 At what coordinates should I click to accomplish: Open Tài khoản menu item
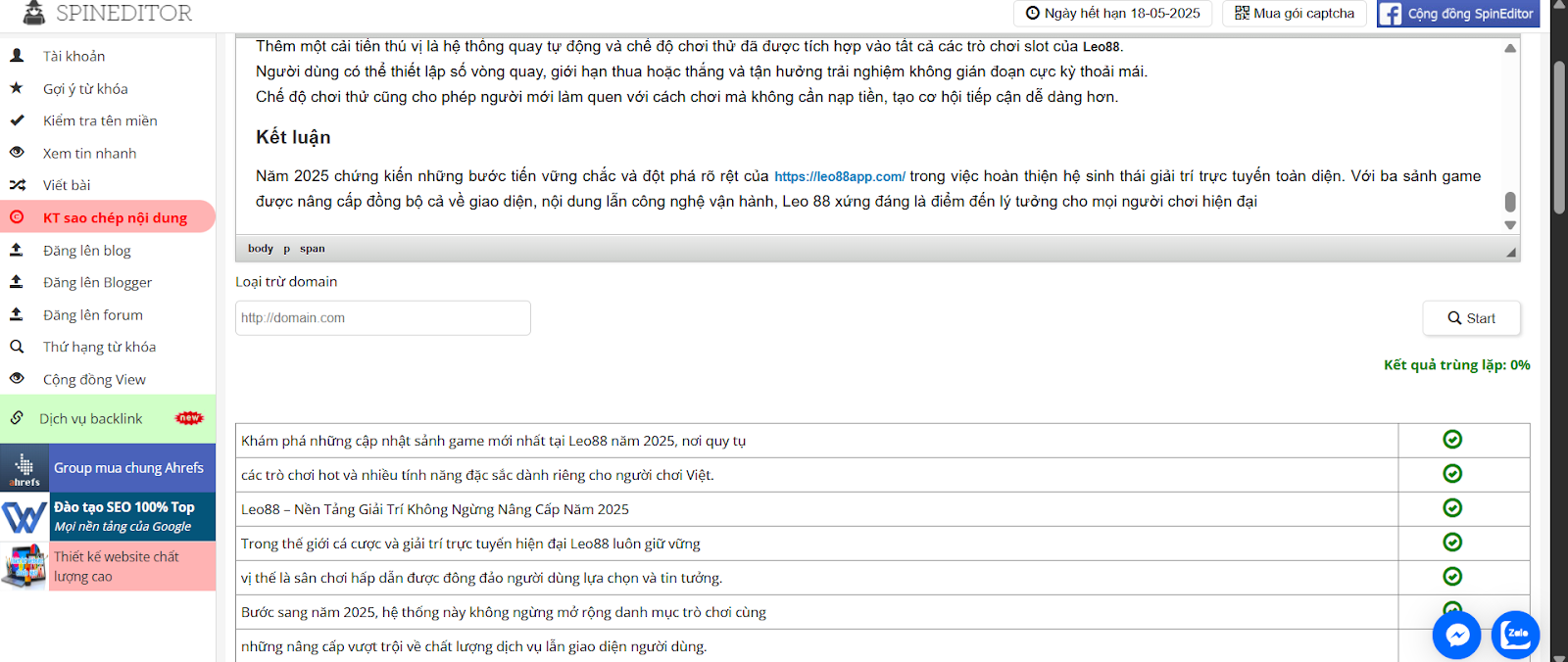coord(108,56)
